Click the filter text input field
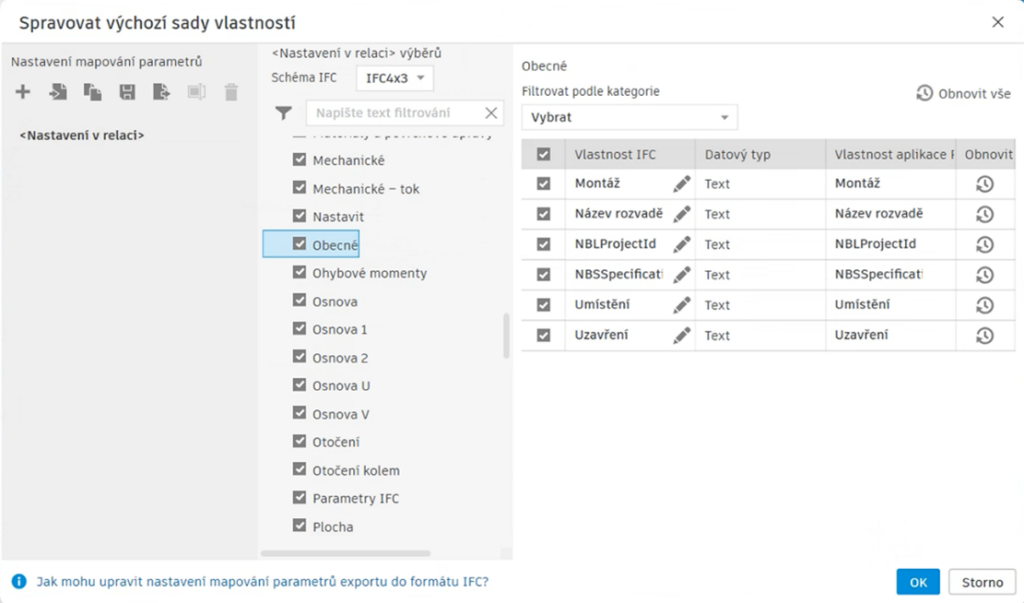The height and width of the screenshot is (603, 1024). pos(395,113)
